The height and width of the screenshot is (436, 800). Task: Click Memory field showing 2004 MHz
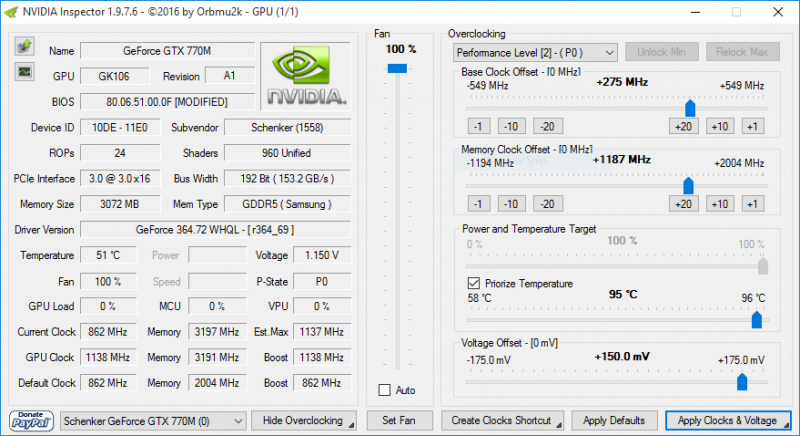click(217, 383)
